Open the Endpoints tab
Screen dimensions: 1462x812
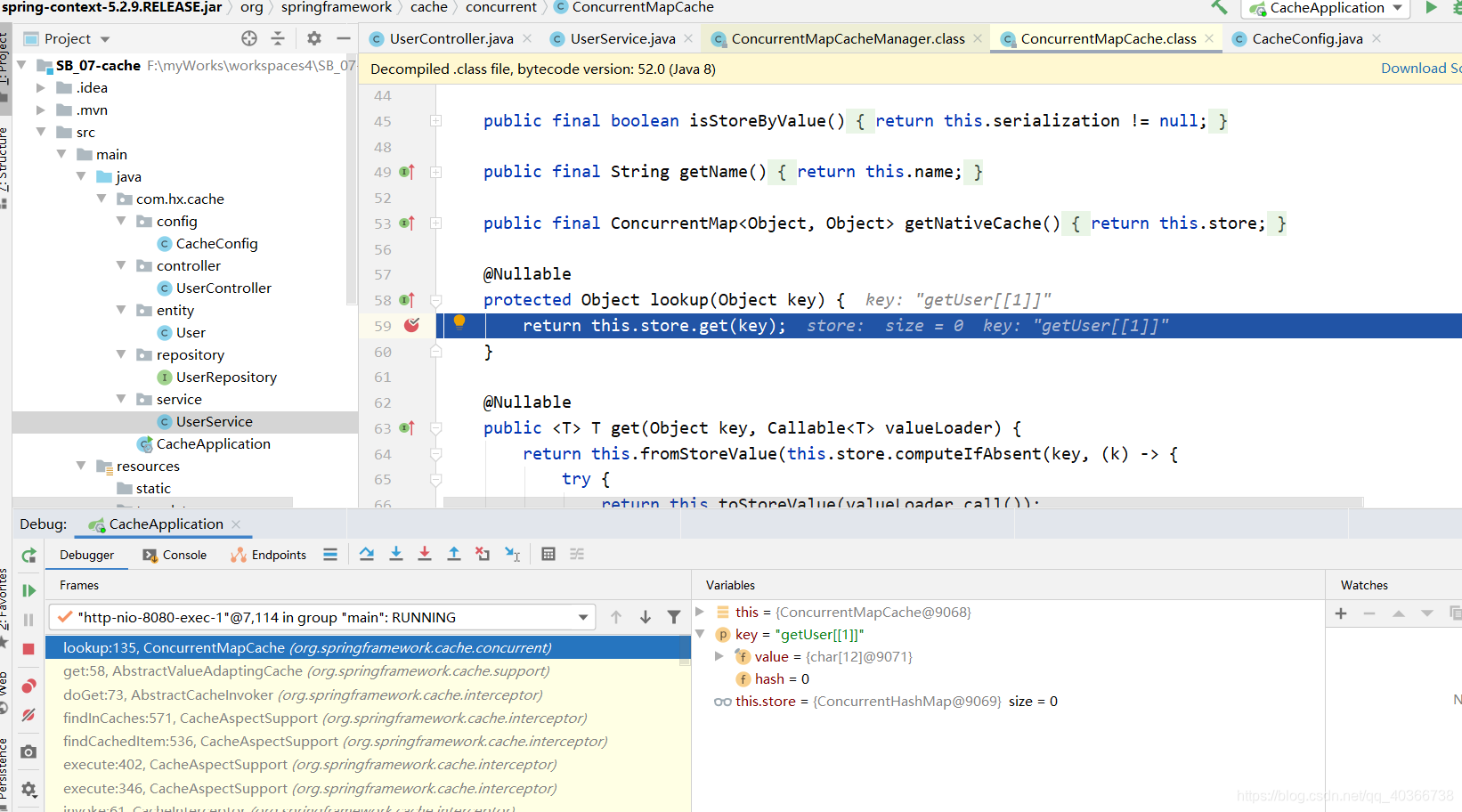coord(268,555)
